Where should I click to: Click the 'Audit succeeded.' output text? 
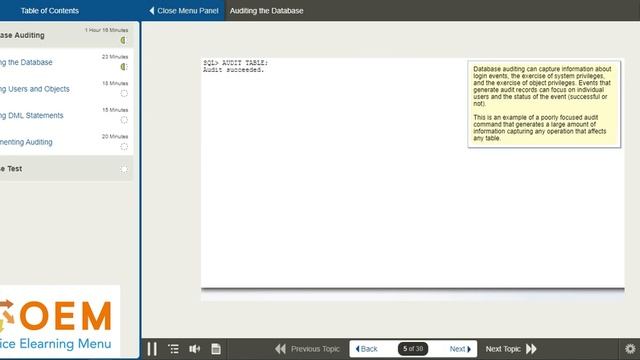pos(233,70)
